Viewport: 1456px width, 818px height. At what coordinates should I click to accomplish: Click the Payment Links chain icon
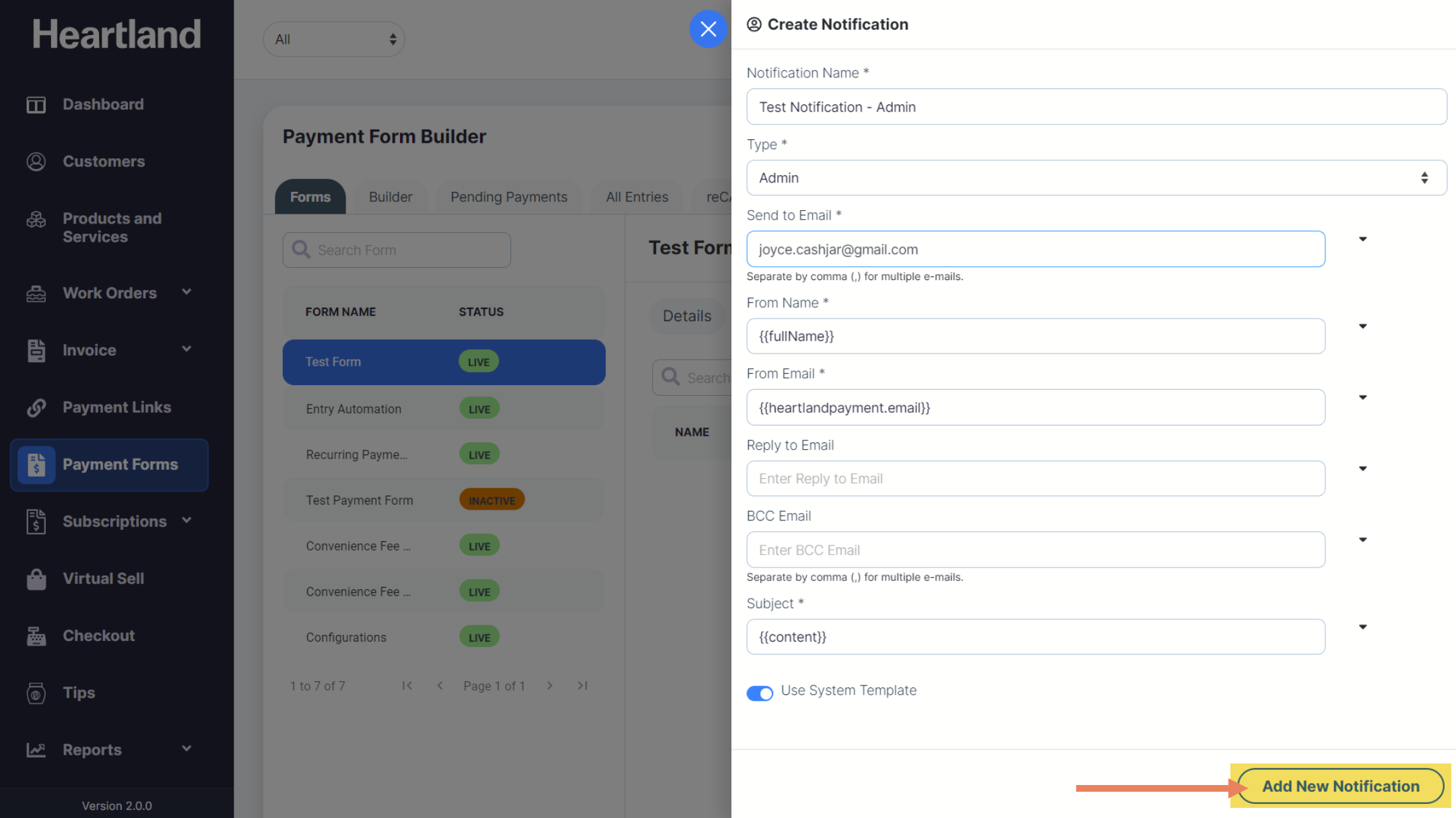click(x=36, y=407)
